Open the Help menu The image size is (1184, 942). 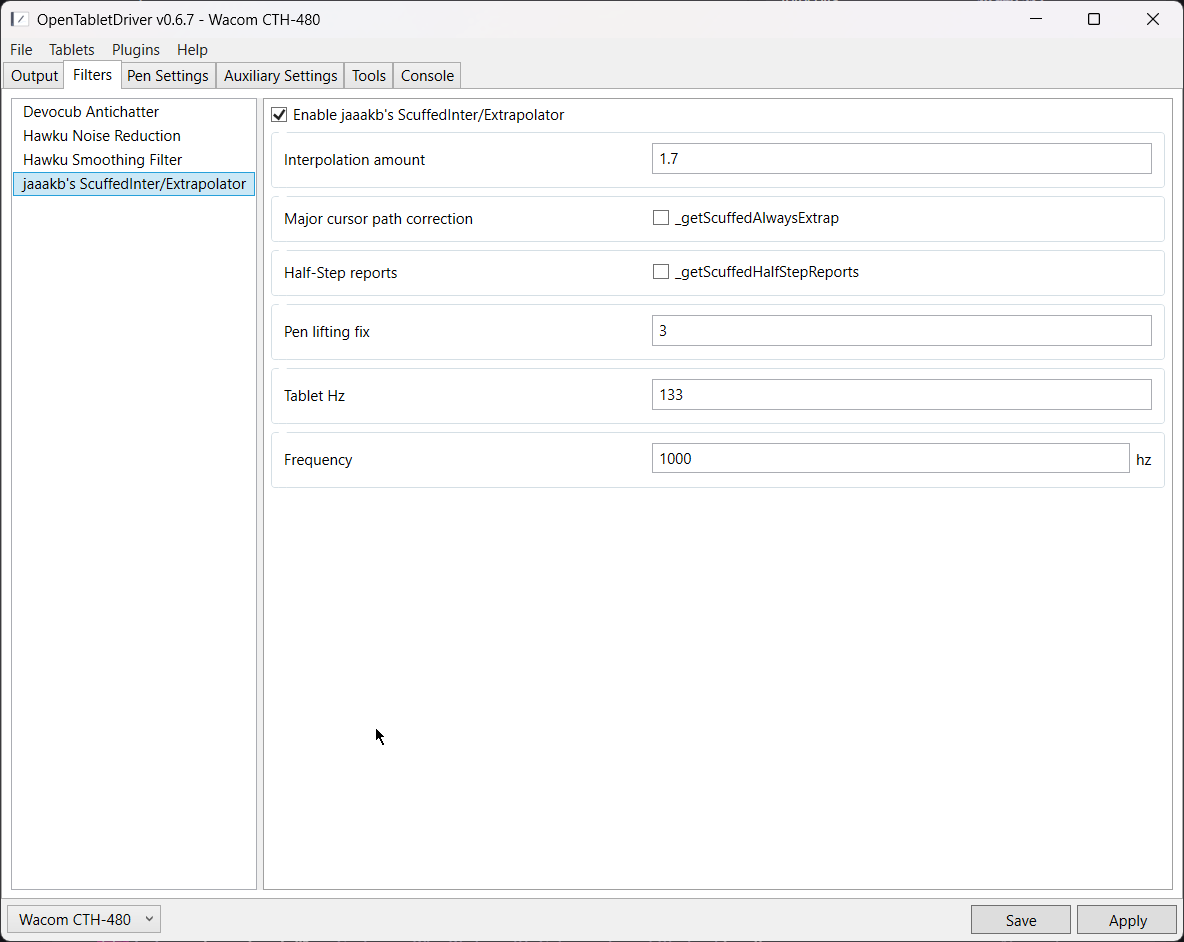point(193,50)
